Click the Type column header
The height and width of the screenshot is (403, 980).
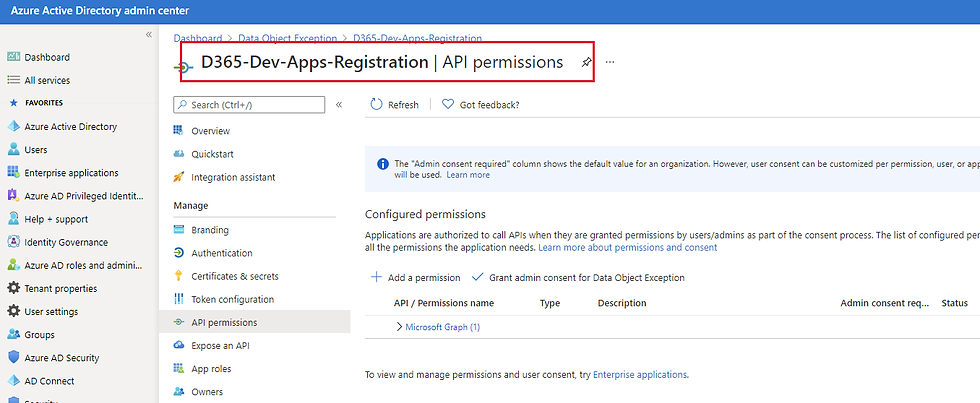tap(550, 303)
